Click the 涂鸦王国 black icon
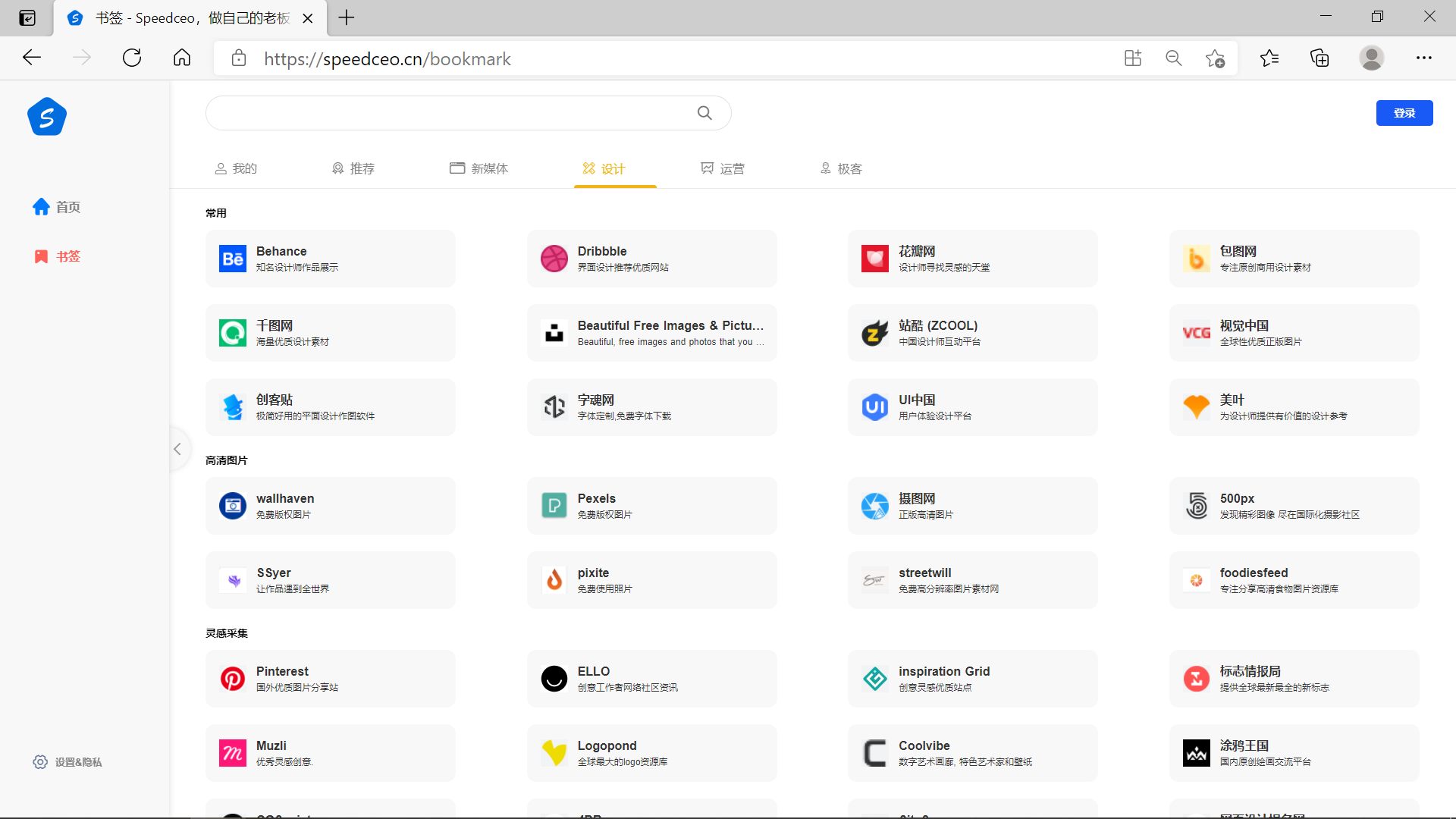Image resolution: width=1456 pixels, height=819 pixels. coord(1197,753)
